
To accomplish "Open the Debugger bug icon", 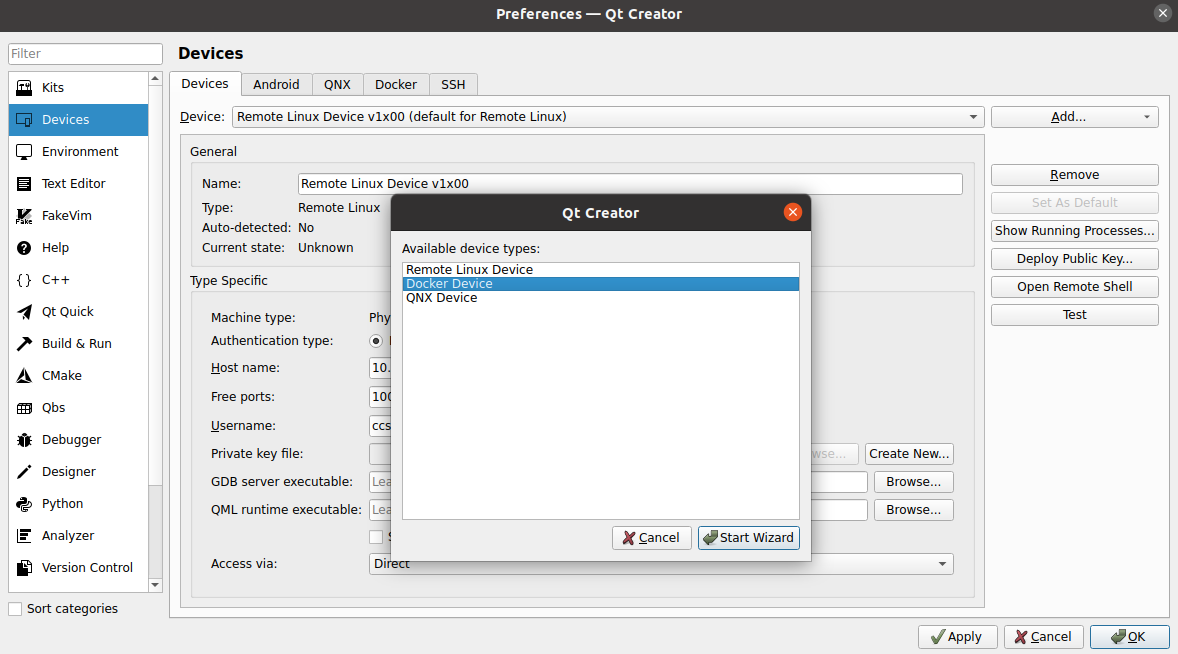I will (x=25, y=440).
